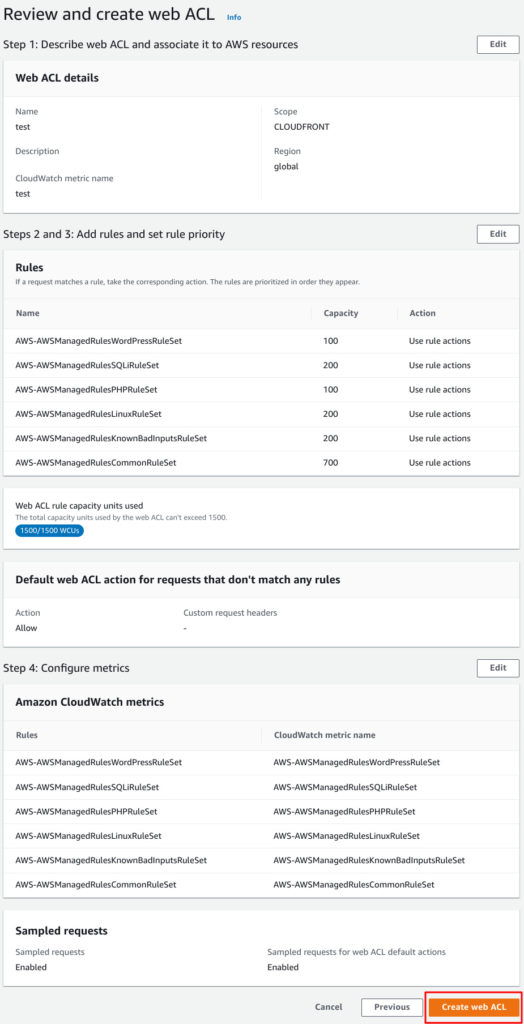Open the Info link beside page title

point(234,17)
